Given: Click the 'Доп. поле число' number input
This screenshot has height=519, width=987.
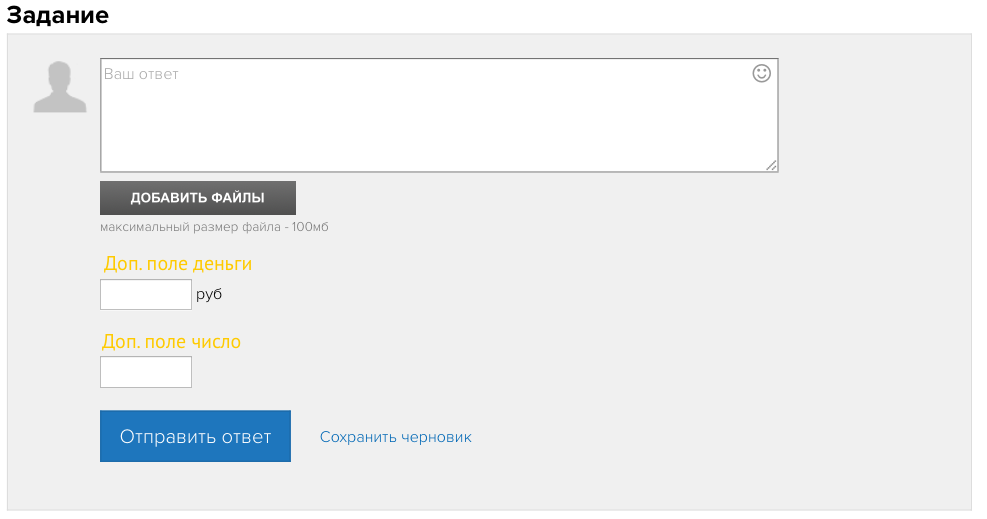Looking at the screenshot, I should click(145, 372).
